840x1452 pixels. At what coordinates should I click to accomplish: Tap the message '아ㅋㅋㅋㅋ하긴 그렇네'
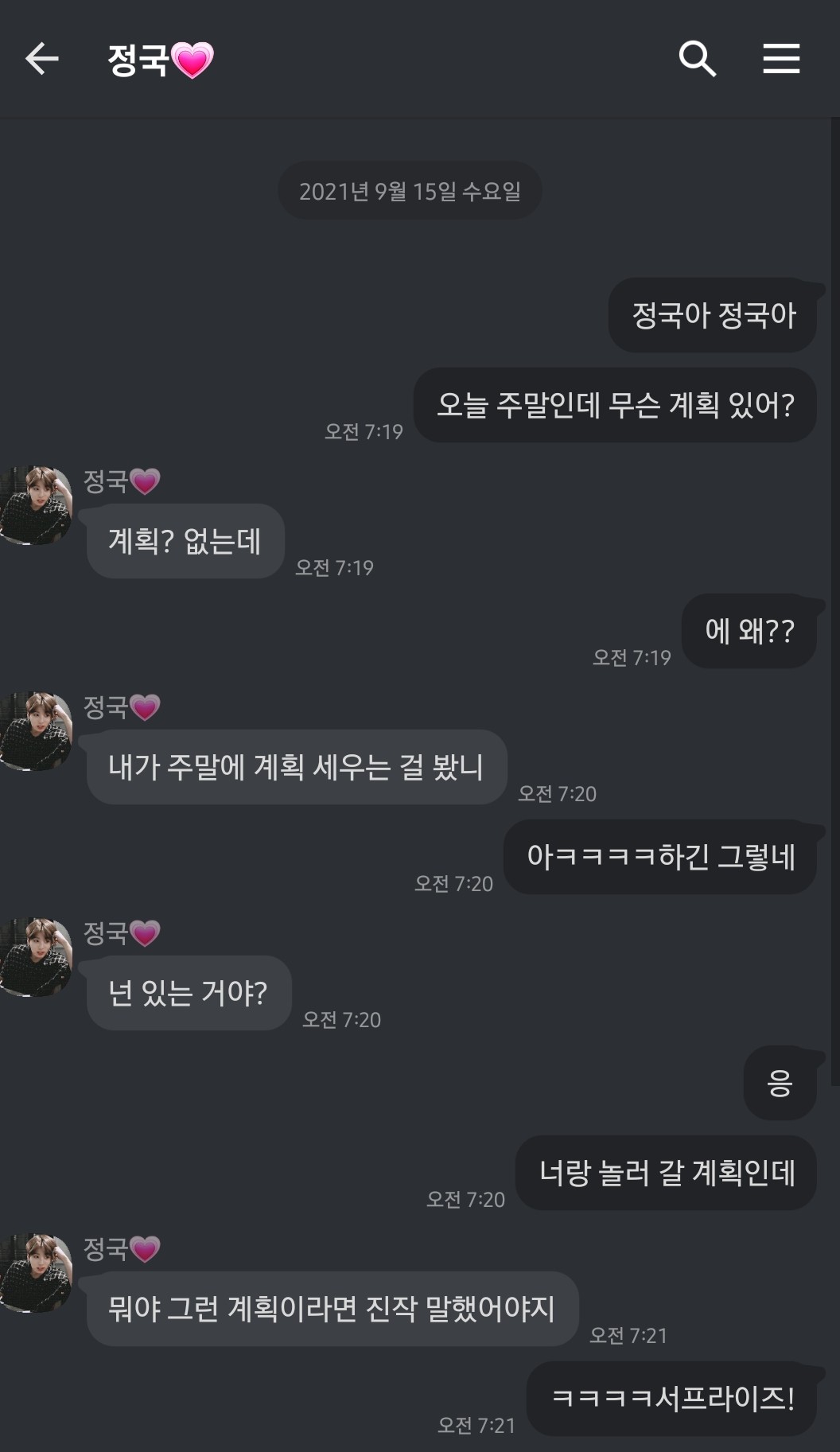point(660,857)
